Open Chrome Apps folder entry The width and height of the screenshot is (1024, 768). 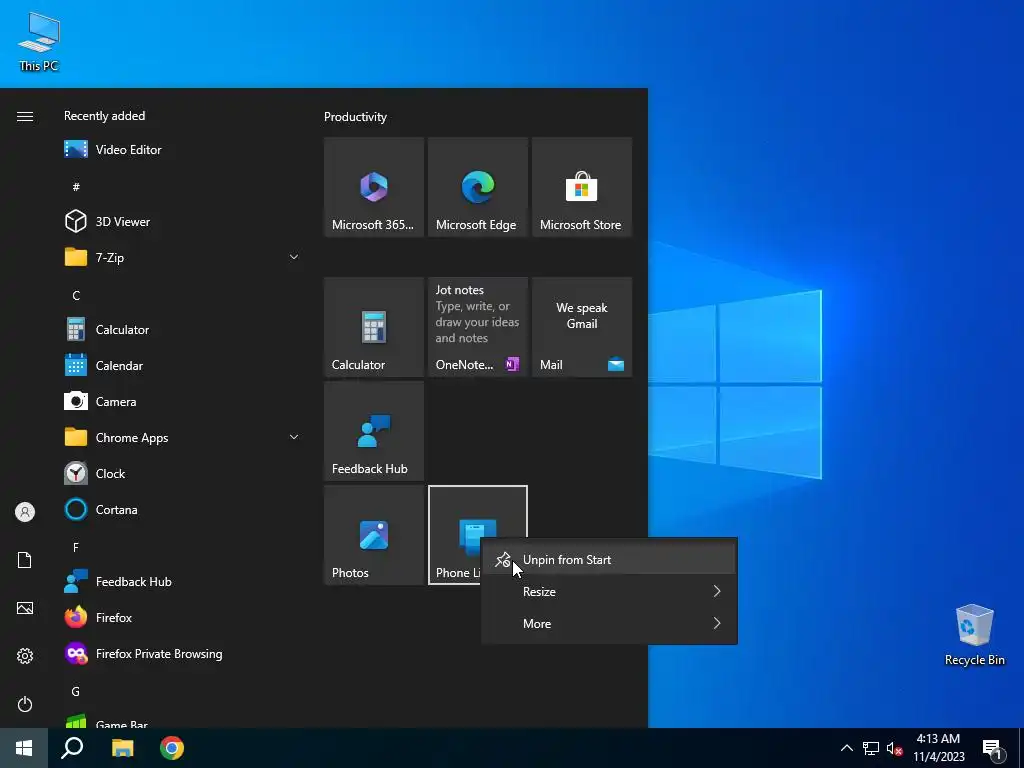pos(182,438)
